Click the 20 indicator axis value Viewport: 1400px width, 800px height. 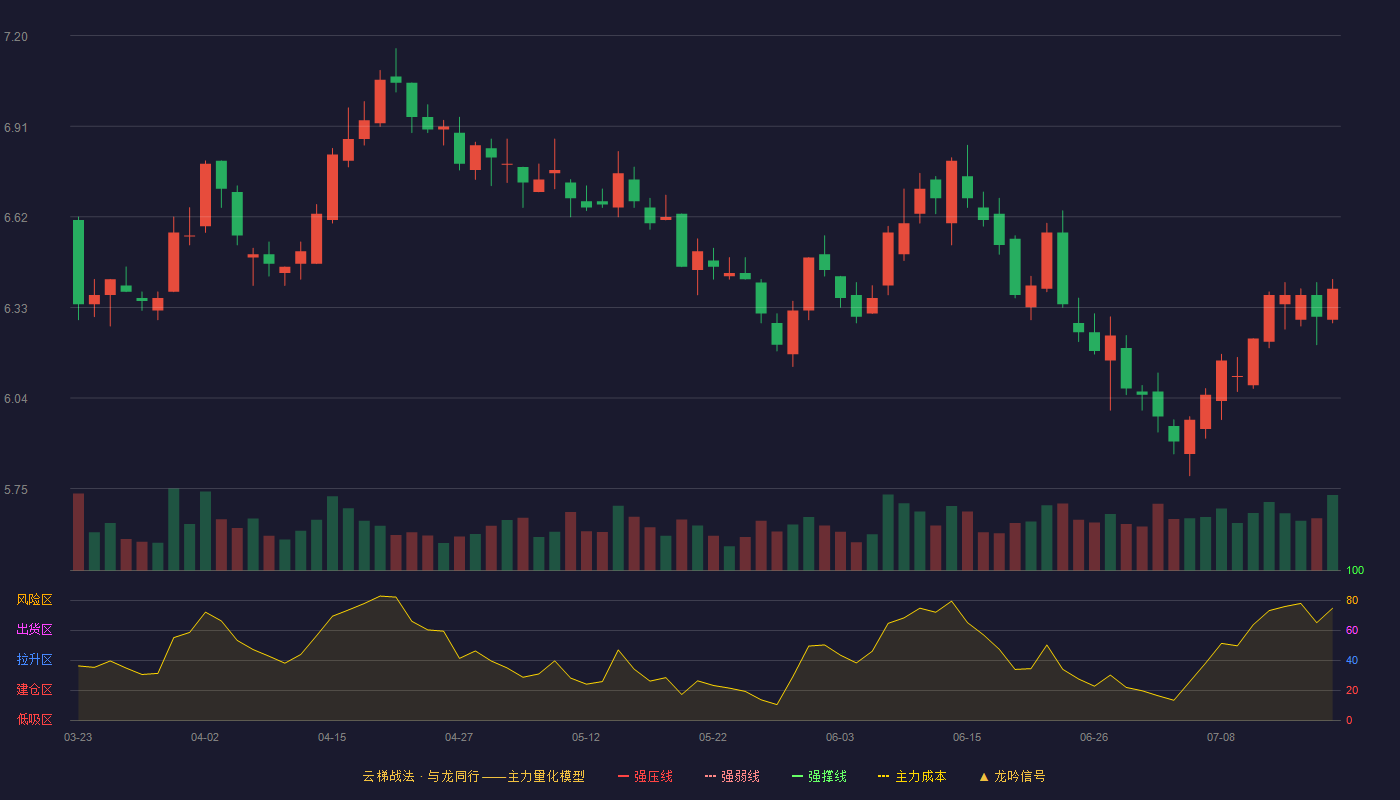pyautogui.click(x=1352, y=690)
